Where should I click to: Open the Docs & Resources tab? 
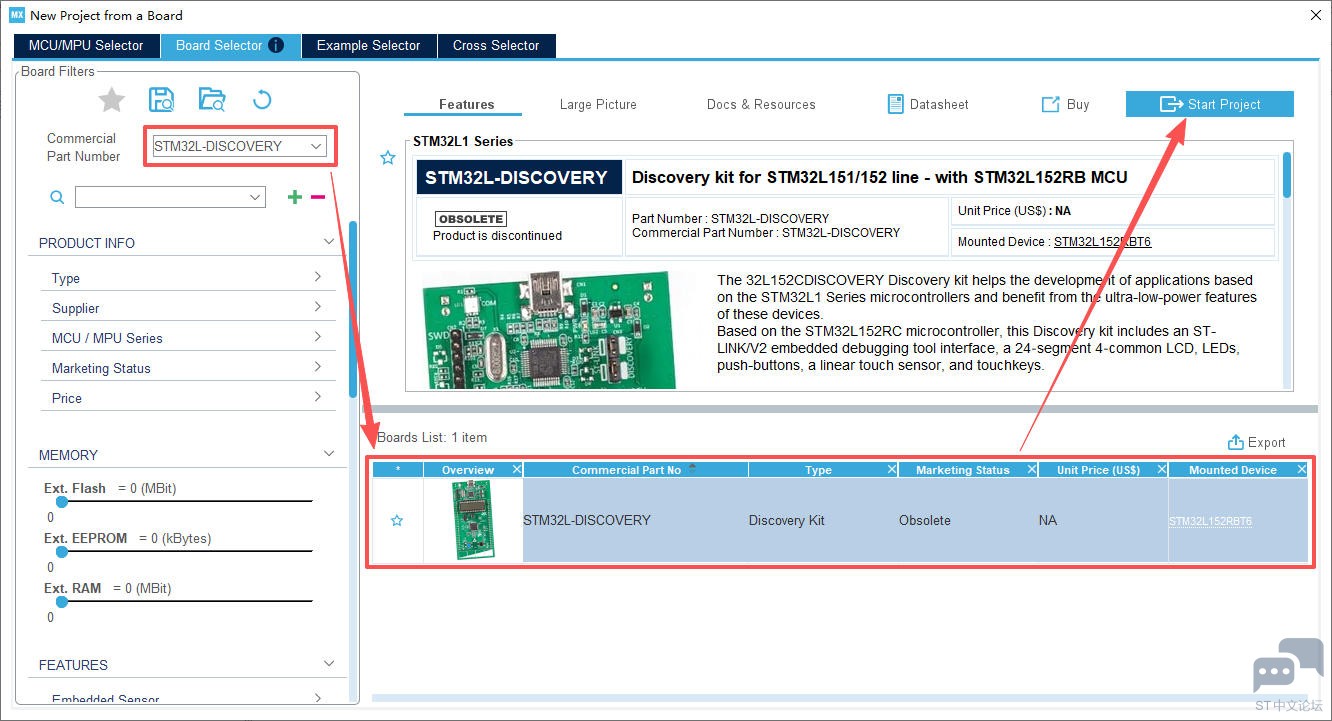[761, 104]
